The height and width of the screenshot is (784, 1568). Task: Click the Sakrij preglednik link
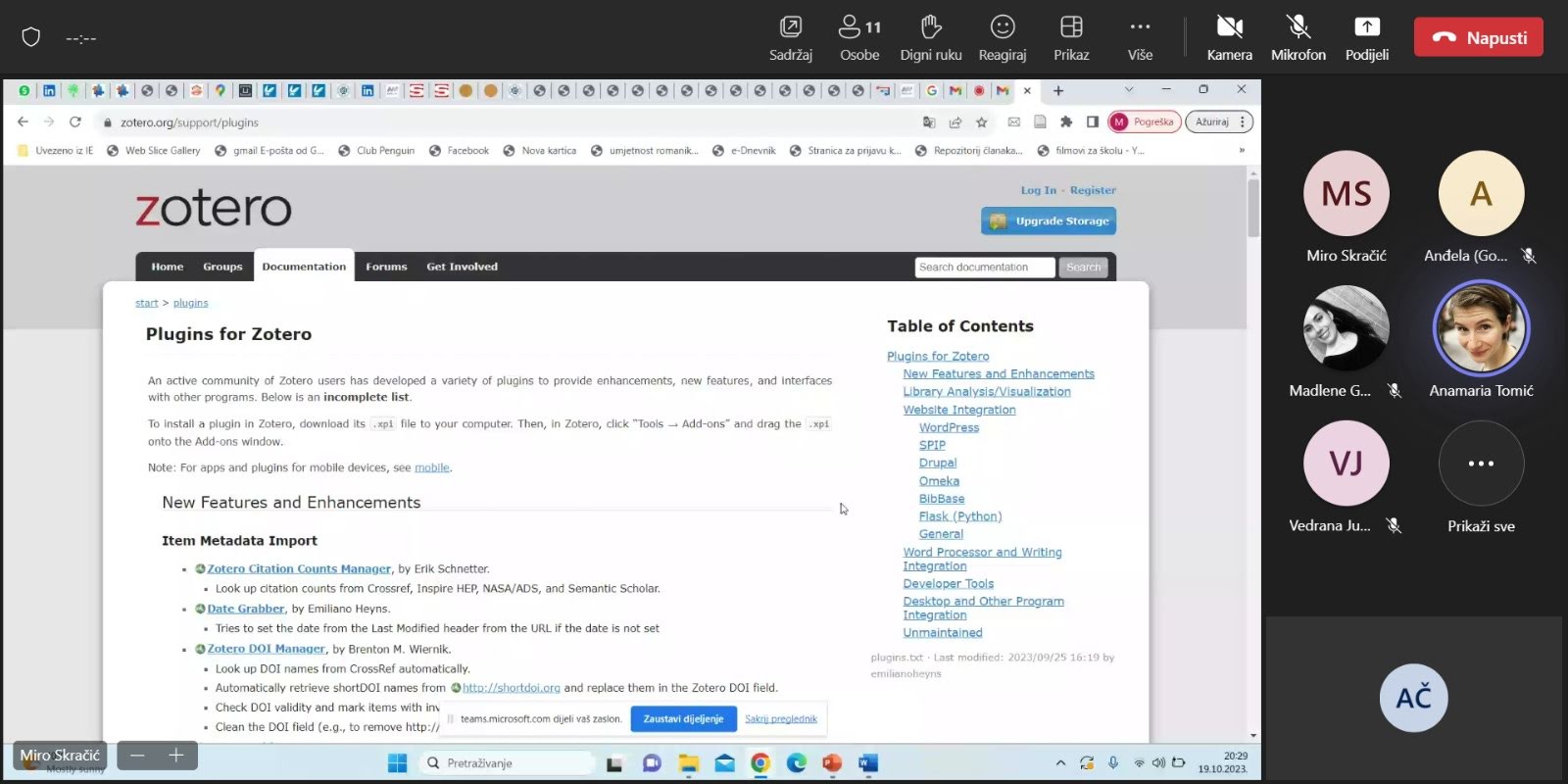[781, 718]
